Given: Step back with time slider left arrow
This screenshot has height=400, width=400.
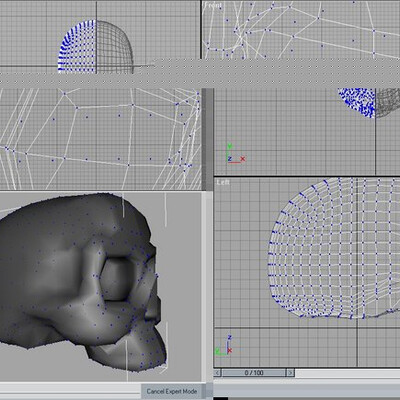Looking at the screenshot, I should (x=217, y=372).
